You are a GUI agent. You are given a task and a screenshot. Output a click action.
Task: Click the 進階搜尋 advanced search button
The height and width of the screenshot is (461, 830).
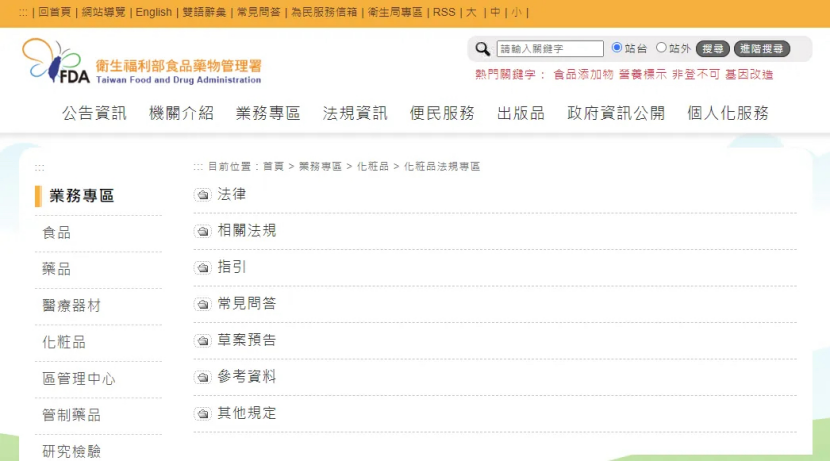(762, 49)
